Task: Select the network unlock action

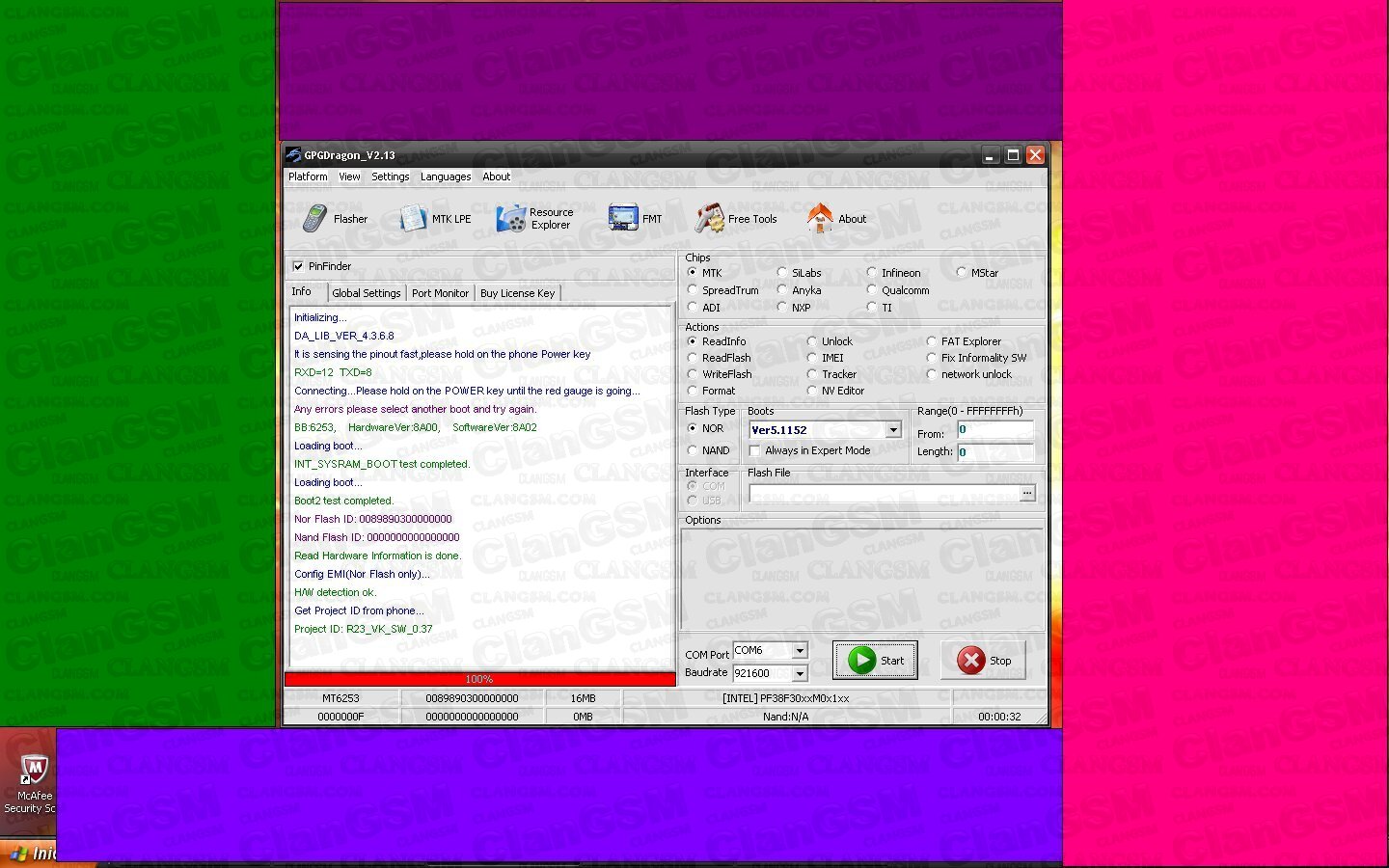Action: [x=931, y=374]
